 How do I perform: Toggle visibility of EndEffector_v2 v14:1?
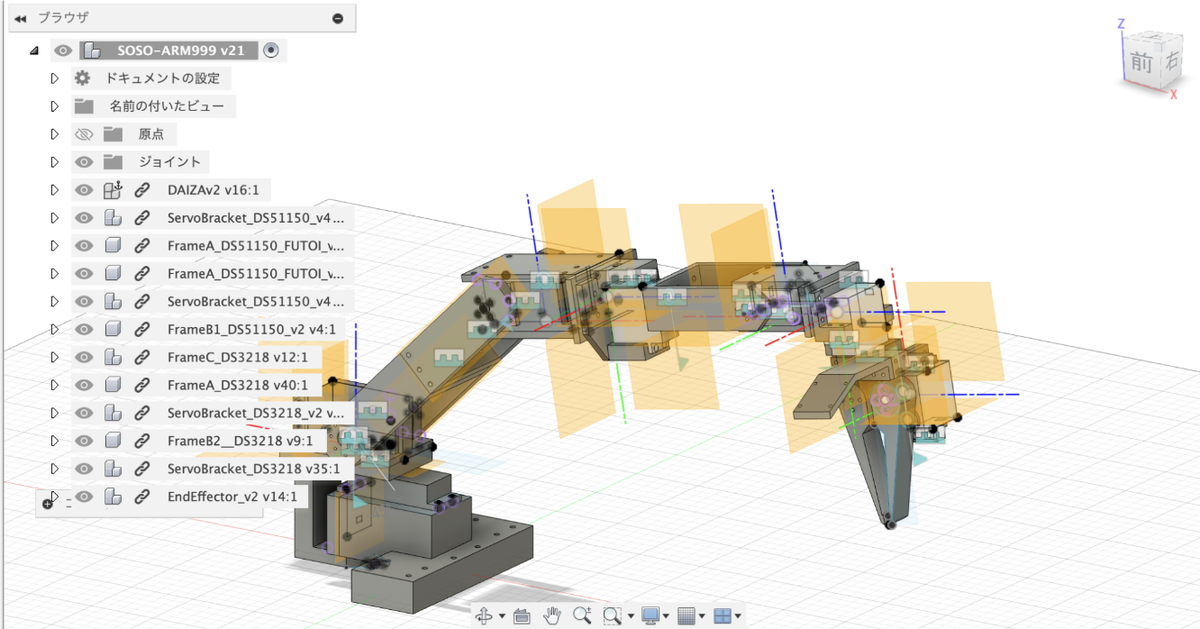(x=84, y=496)
